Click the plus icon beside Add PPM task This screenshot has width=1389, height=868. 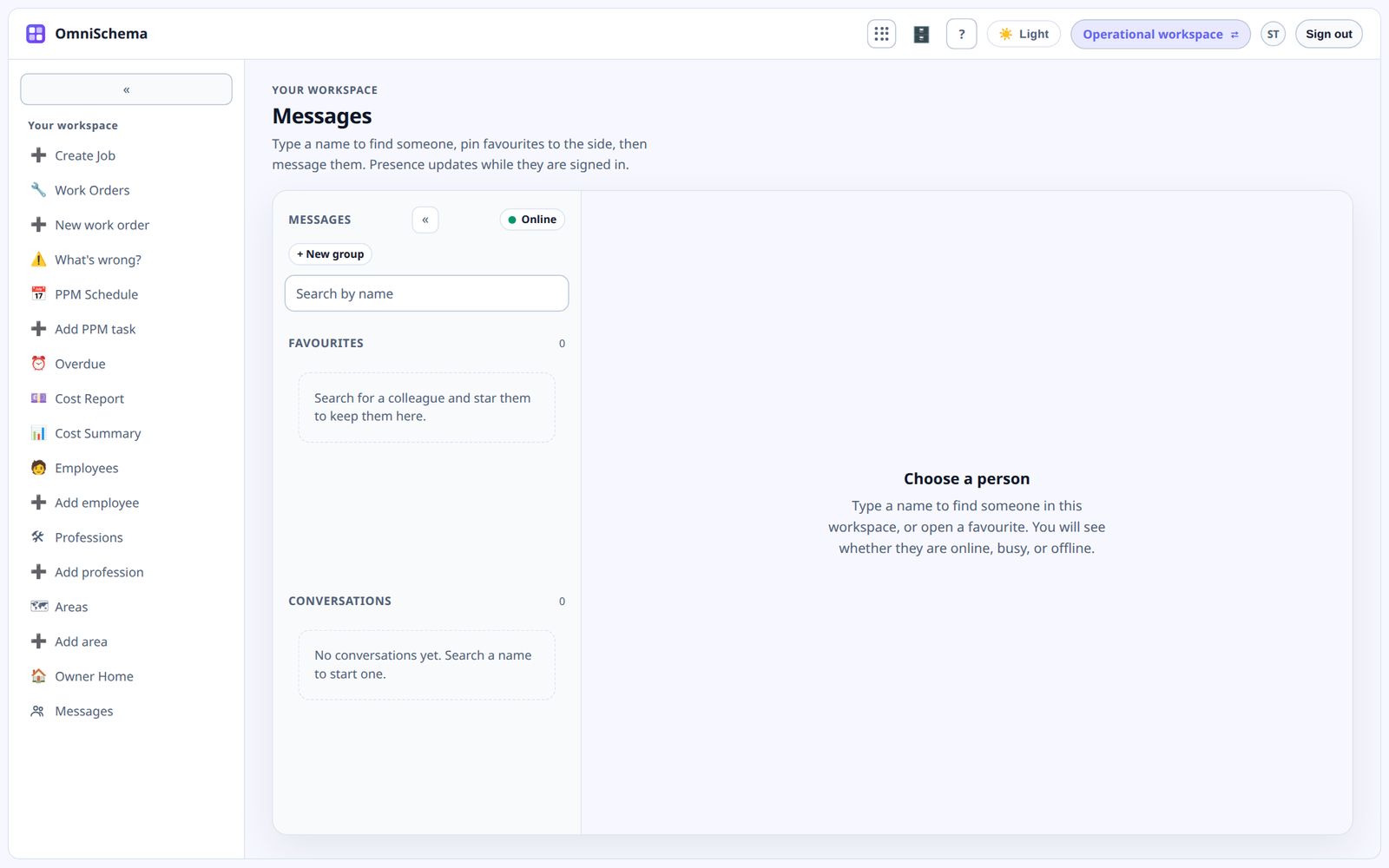point(38,329)
